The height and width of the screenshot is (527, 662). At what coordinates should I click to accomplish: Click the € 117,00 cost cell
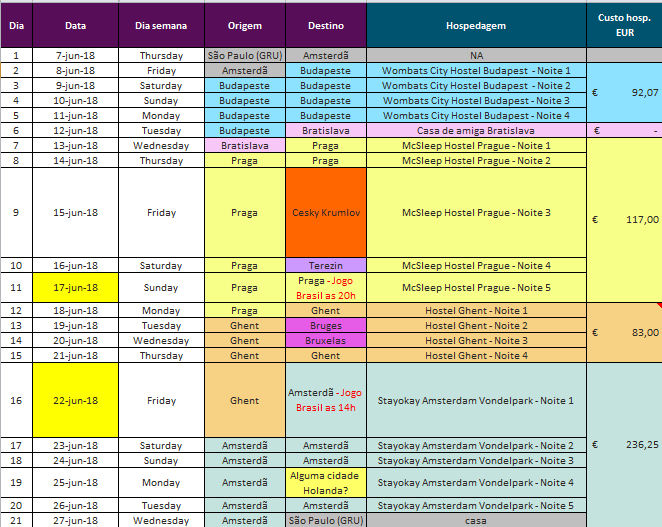pos(624,219)
